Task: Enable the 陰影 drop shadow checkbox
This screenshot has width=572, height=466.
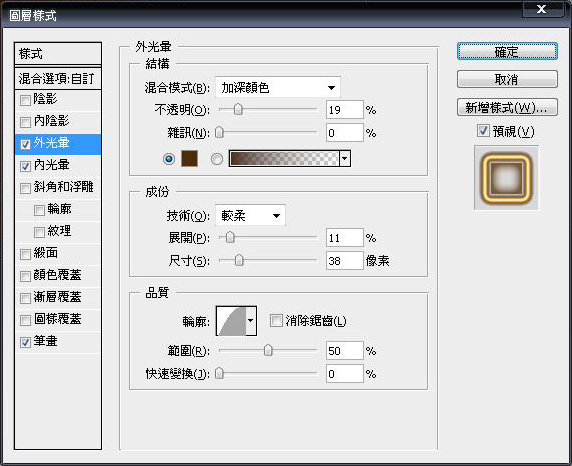Action: coord(25,100)
